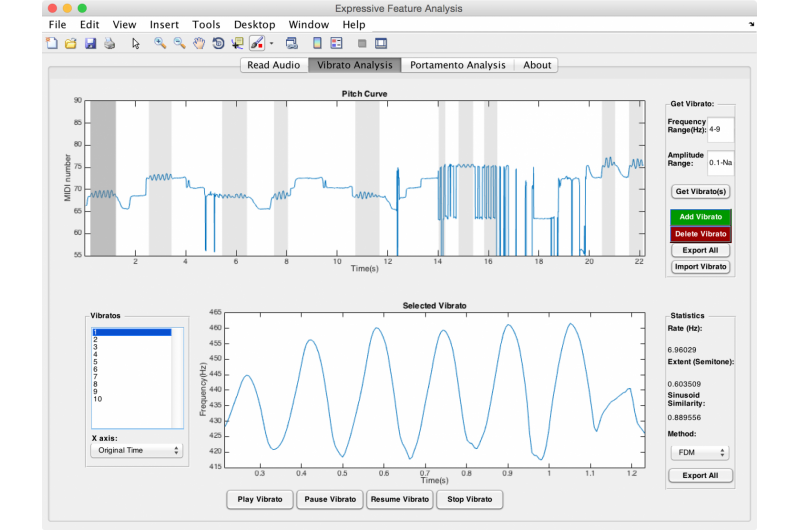Expand the brush color dropdown arrow
800x530 pixels.
coord(270,44)
